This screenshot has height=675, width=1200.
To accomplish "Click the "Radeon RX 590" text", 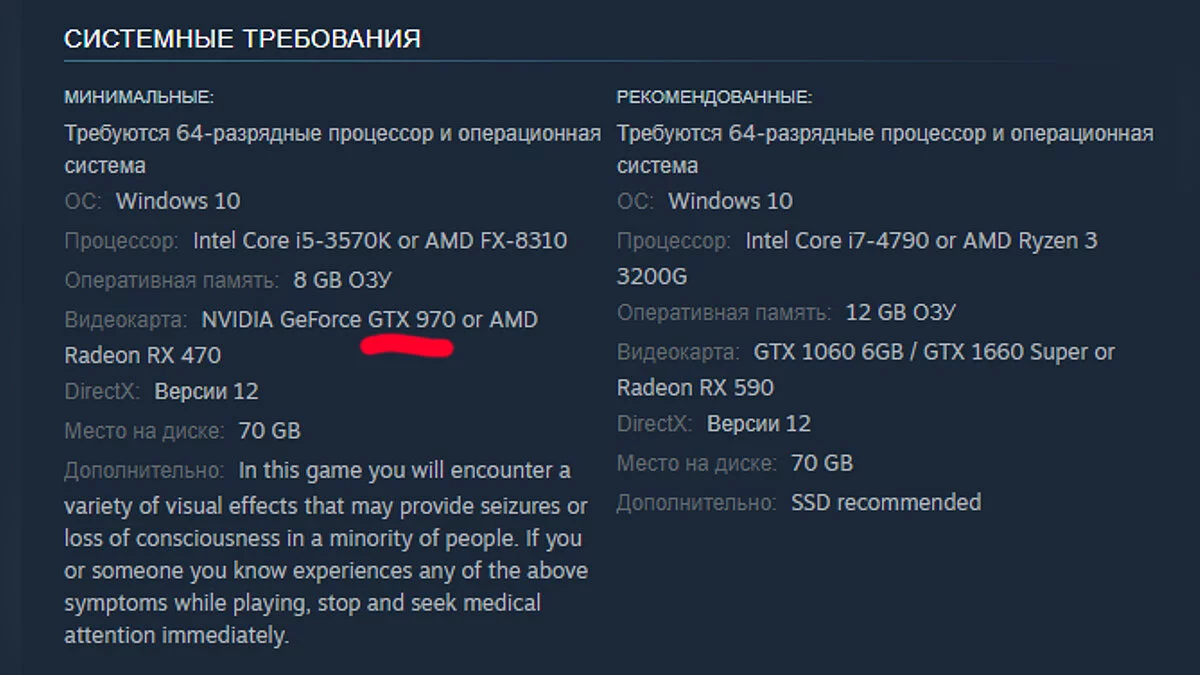I will tap(695, 388).
